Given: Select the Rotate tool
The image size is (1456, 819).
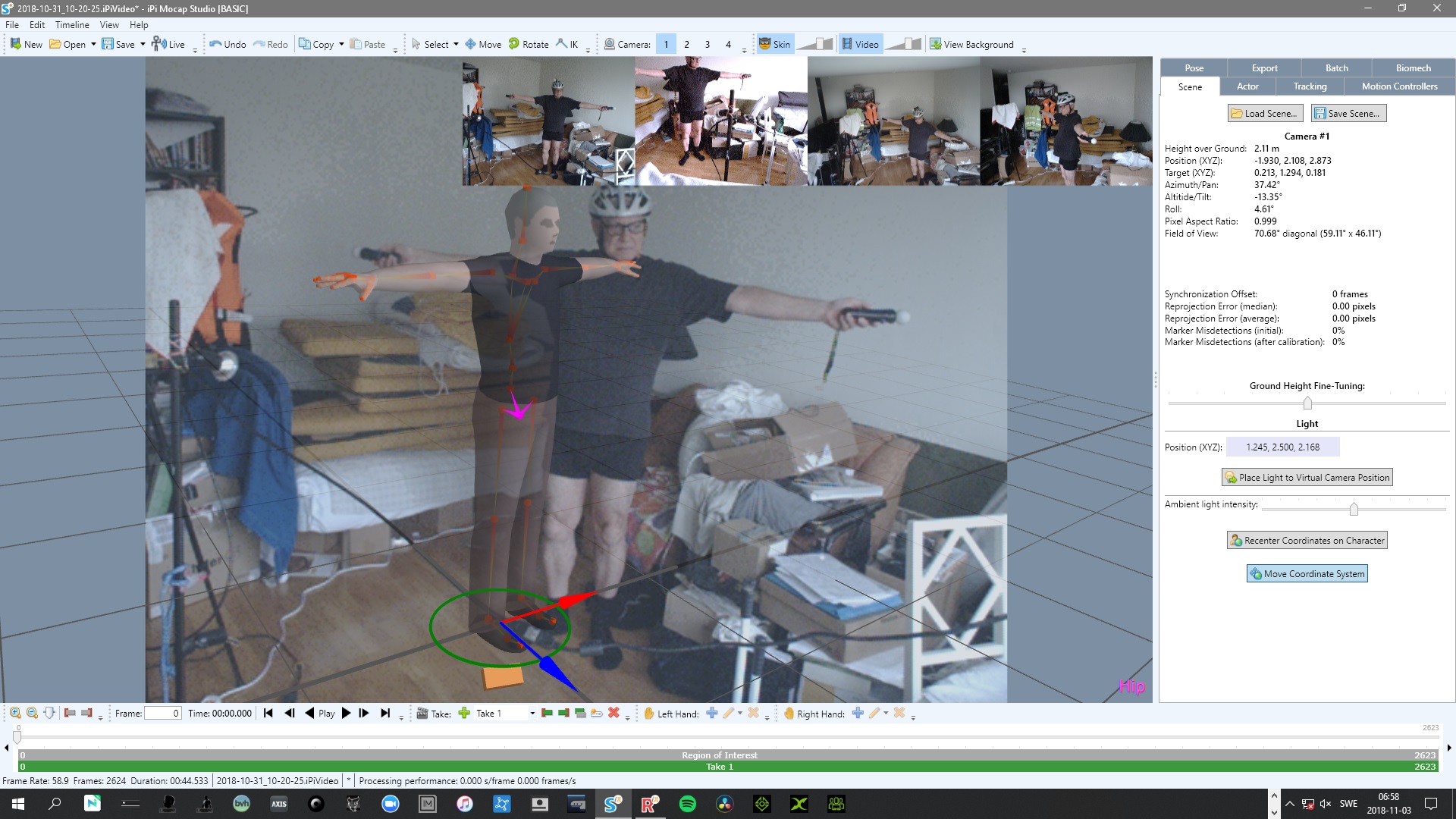Looking at the screenshot, I should 529,44.
